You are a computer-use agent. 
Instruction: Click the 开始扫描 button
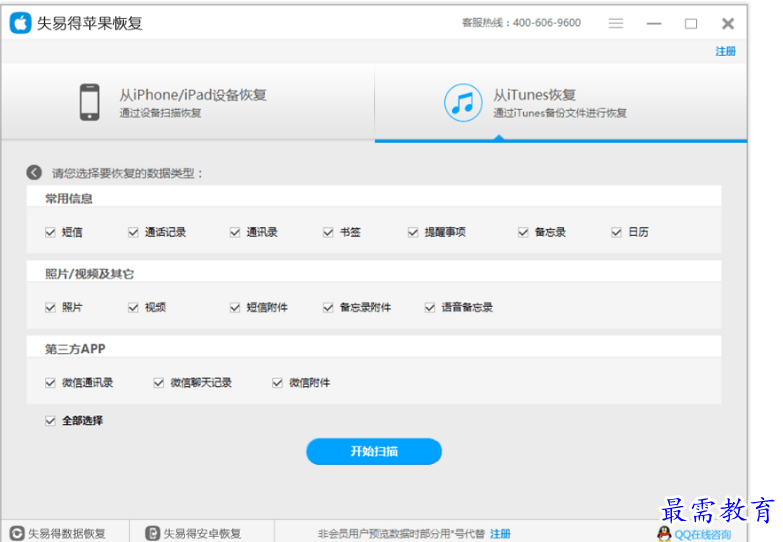pyautogui.click(x=374, y=452)
